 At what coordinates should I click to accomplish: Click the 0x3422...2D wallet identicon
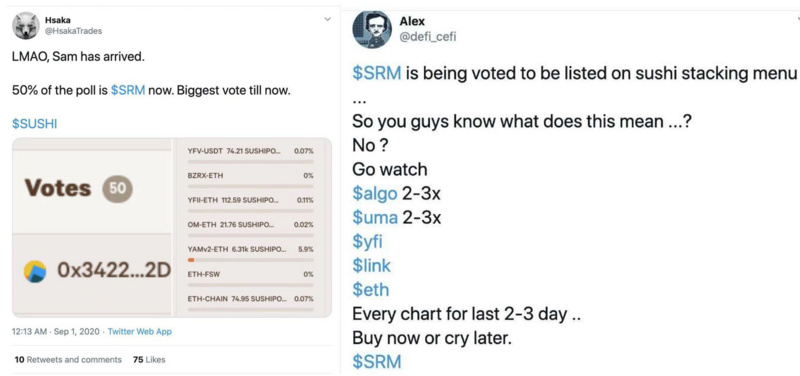[x=35, y=271]
